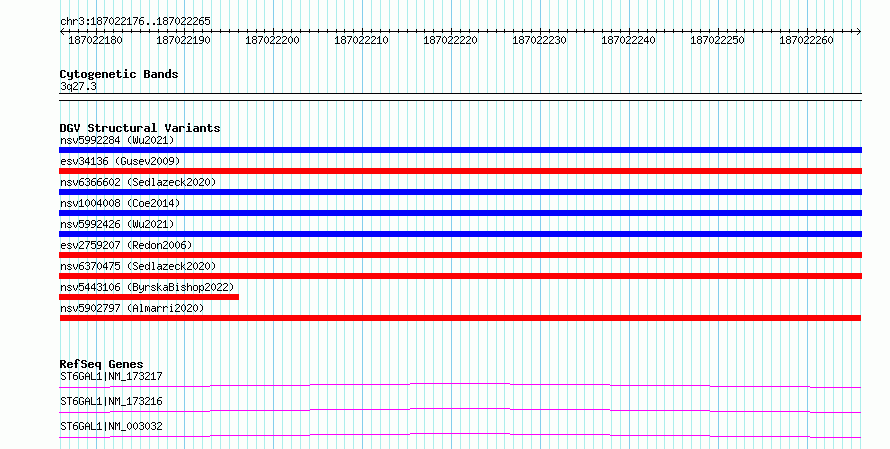890x449 pixels.
Task: Click ruler position 187022240
Action: click(x=628, y=40)
